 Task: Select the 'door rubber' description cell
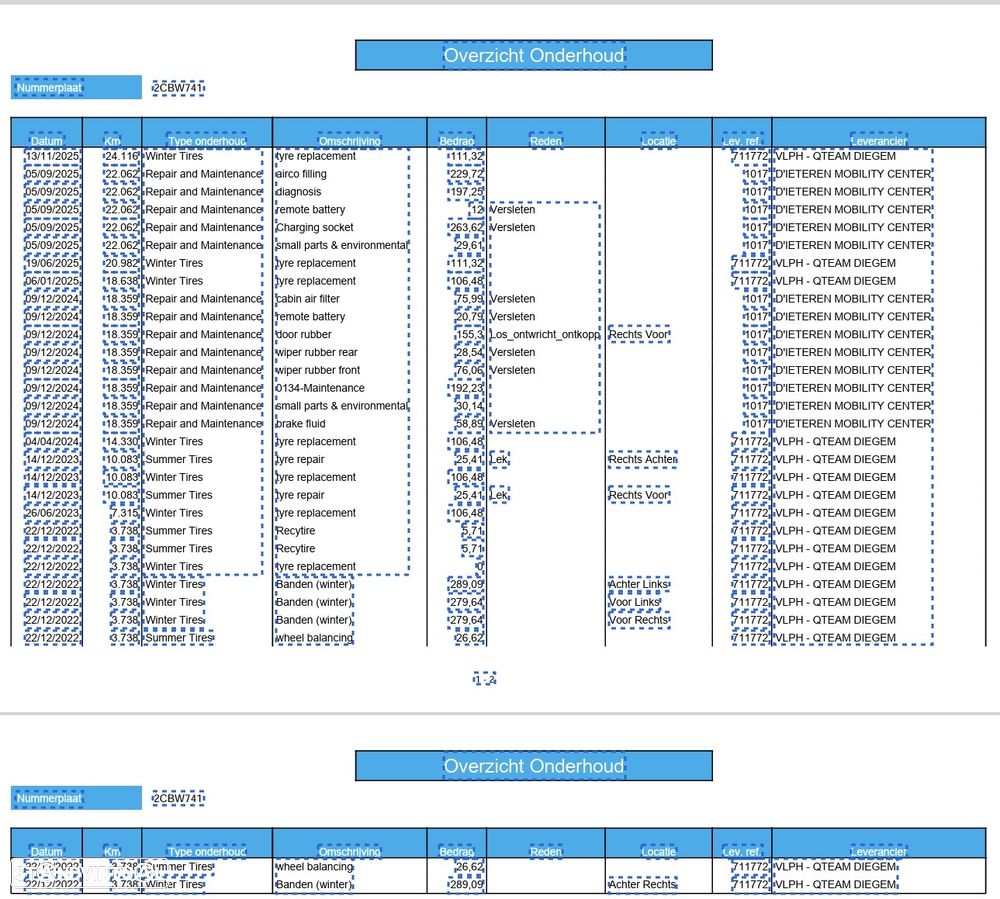point(304,335)
